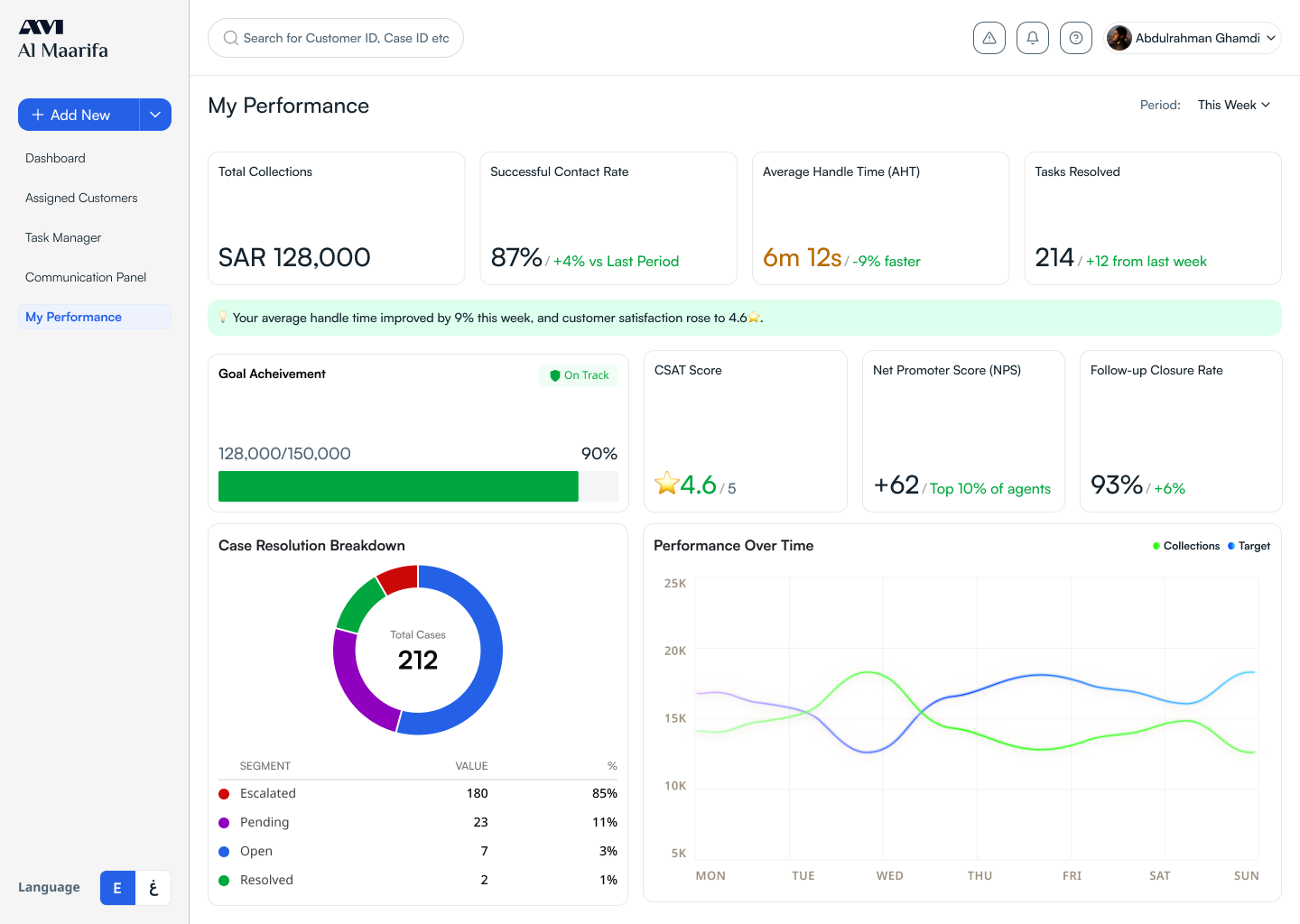Open the notifications bell icon

[1032, 38]
